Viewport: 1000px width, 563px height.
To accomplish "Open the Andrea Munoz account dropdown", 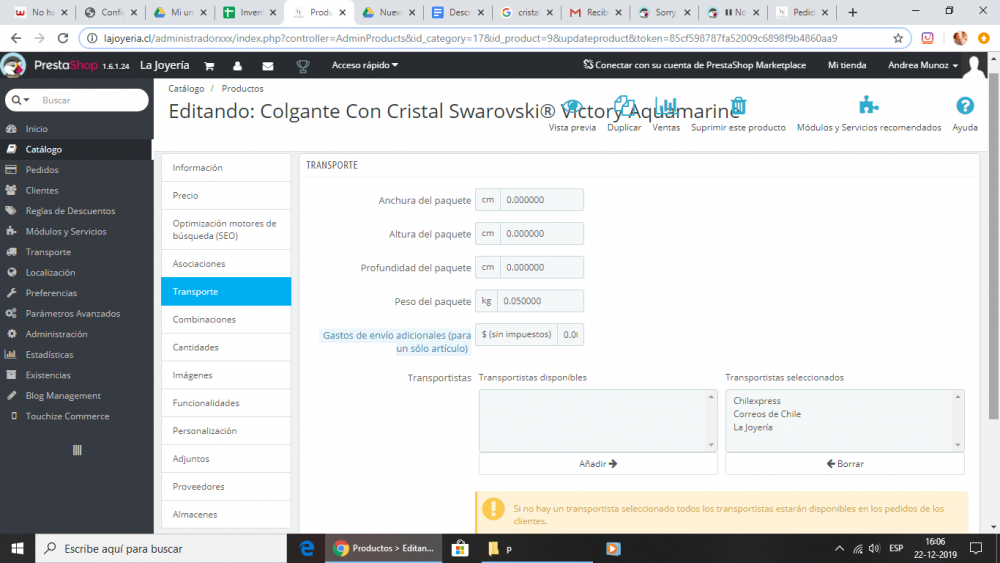I will pyautogui.click(x=923, y=65).
